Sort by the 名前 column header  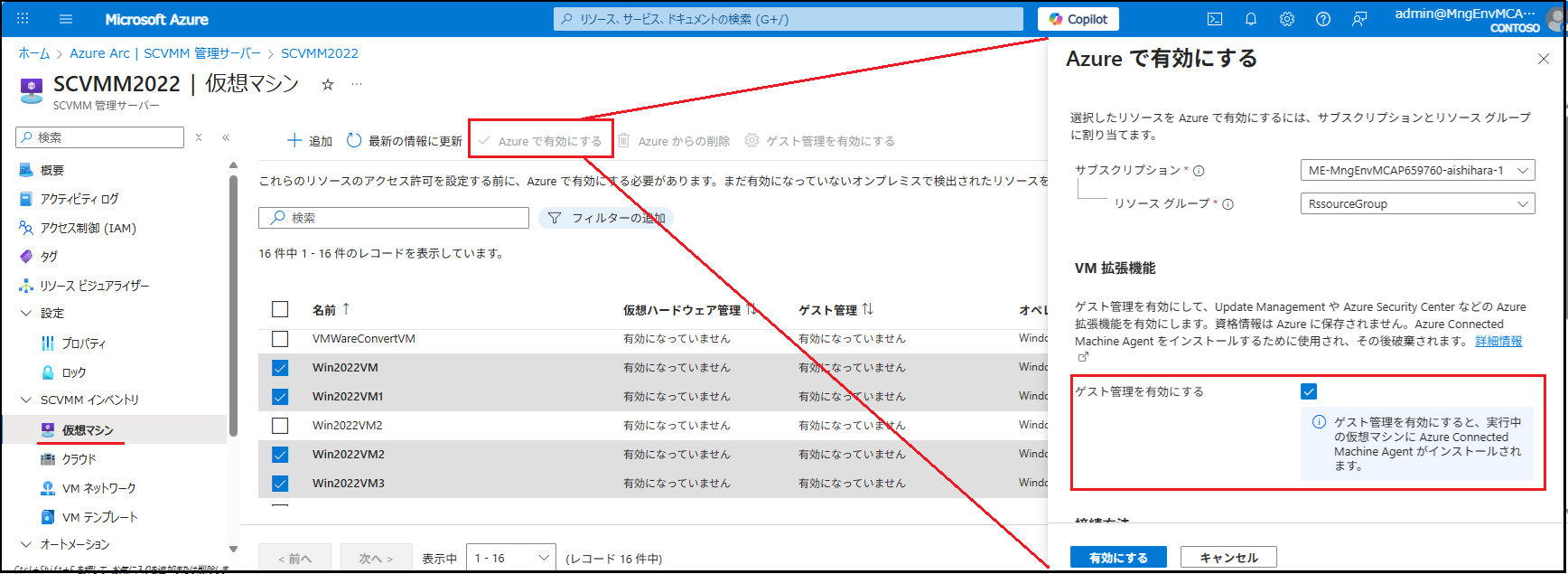coord(324,310)
